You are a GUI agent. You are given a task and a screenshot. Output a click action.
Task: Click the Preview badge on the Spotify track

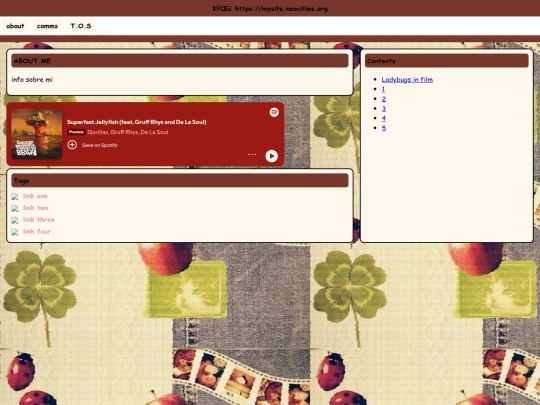[x=76, y=132]
